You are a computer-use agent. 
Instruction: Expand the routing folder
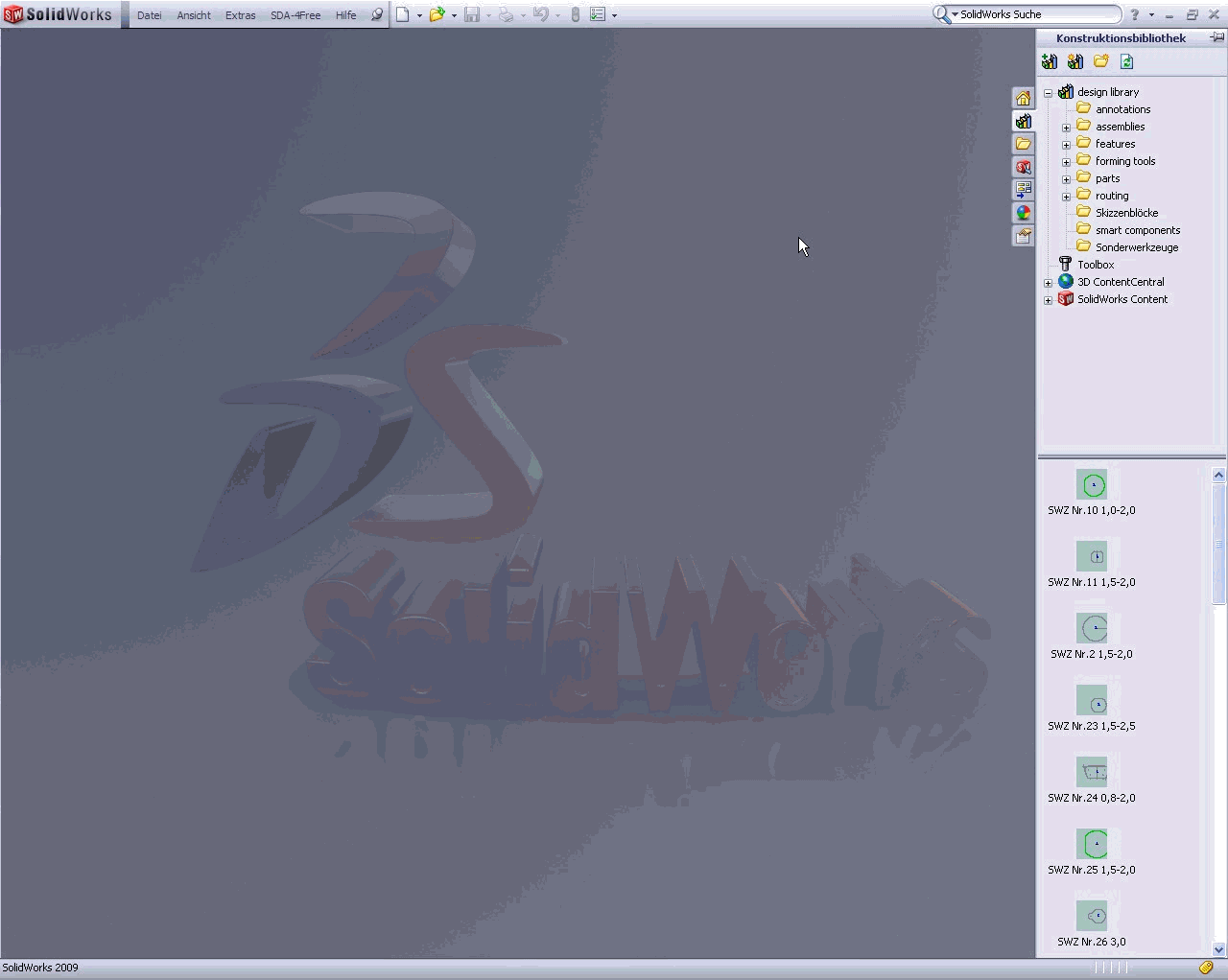(x=1066, y=197)
